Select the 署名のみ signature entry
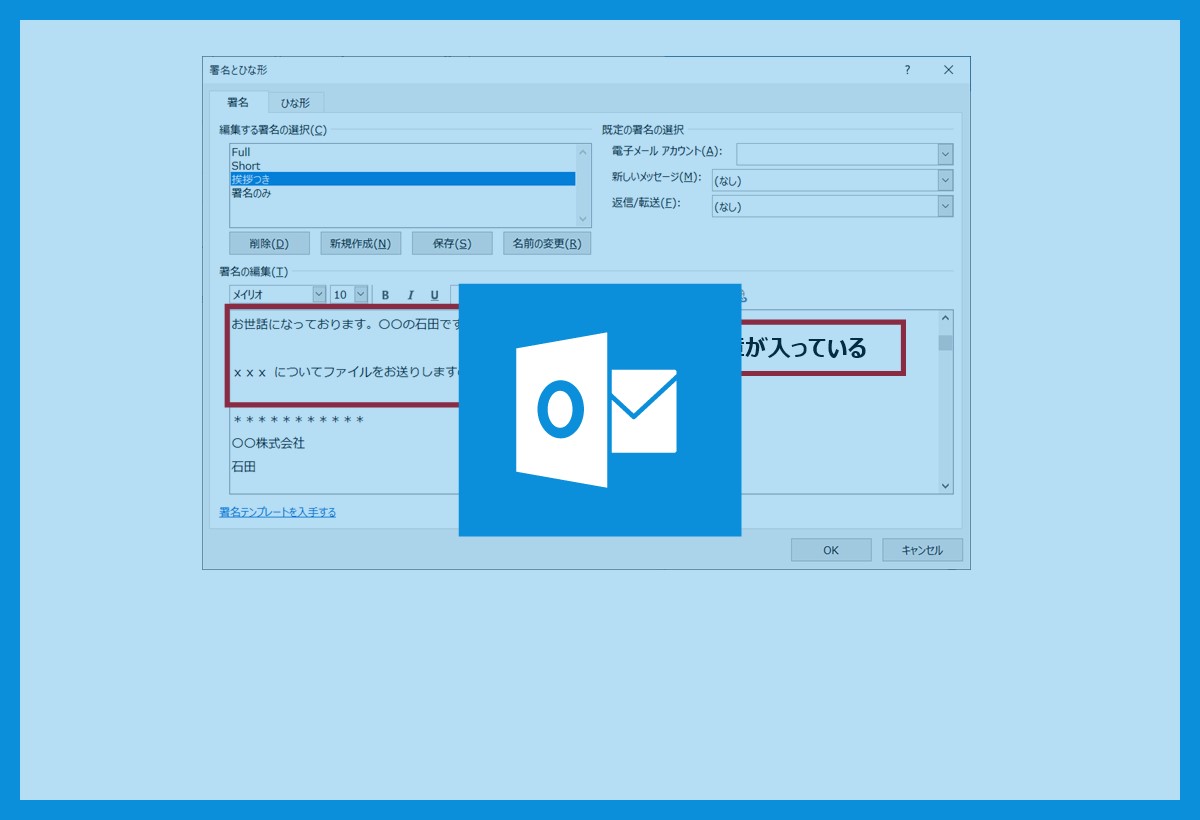 coord(251,193)
